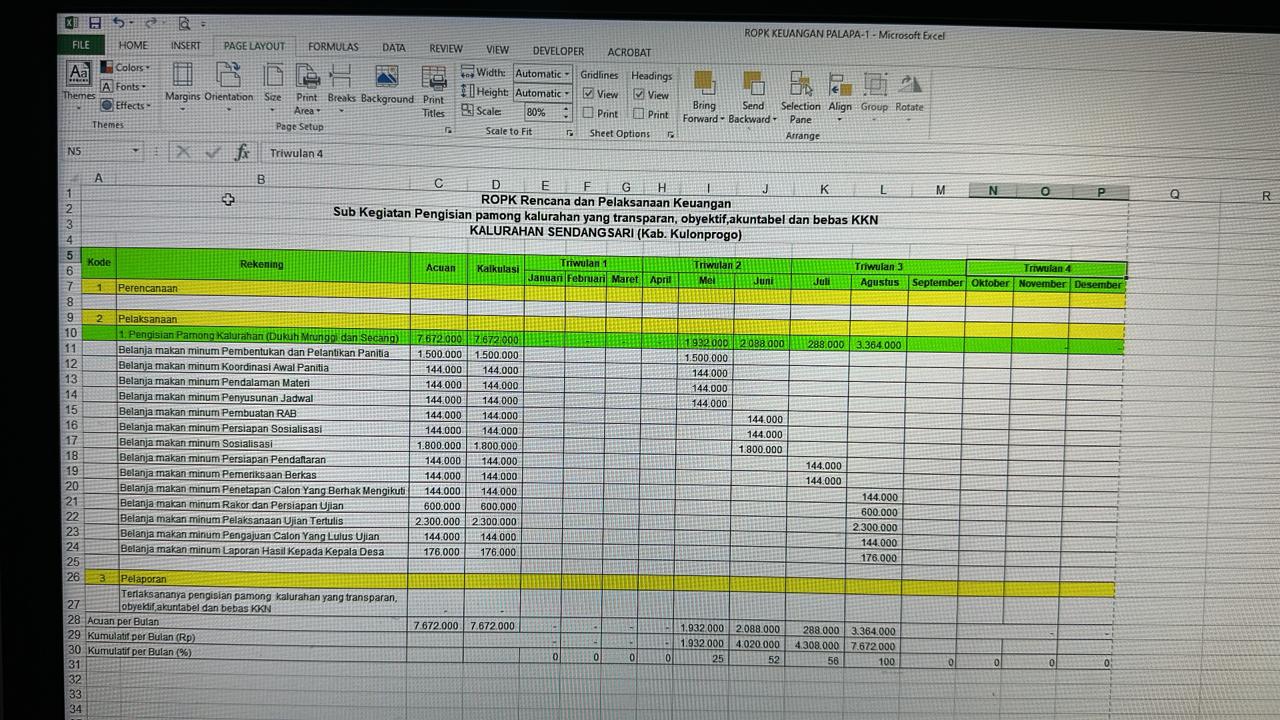Expand the Width Automatic dropdown
The image size is (1280, 720).
(x=566, y=74)
